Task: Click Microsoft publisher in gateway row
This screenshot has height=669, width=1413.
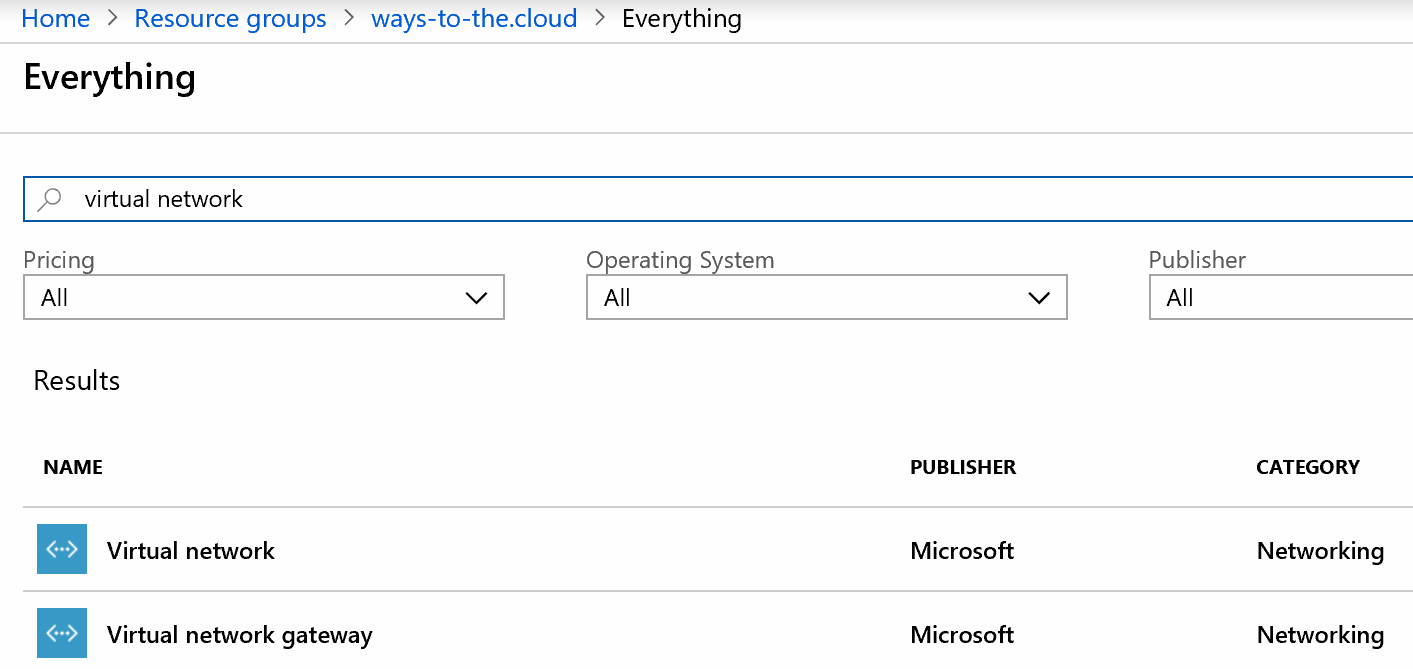Action: click(x=961, y=634)
